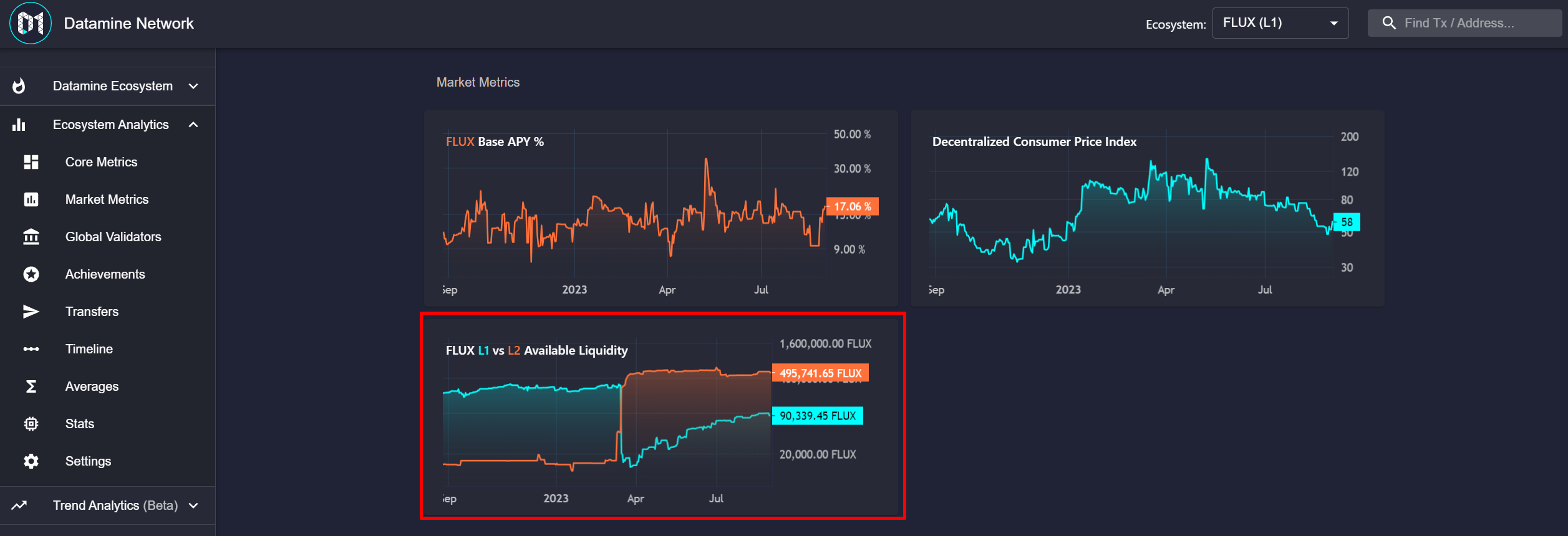1568x536 pixels.
Task: Click the Ecosystem Analytics menu label
Action: point(110,125)
